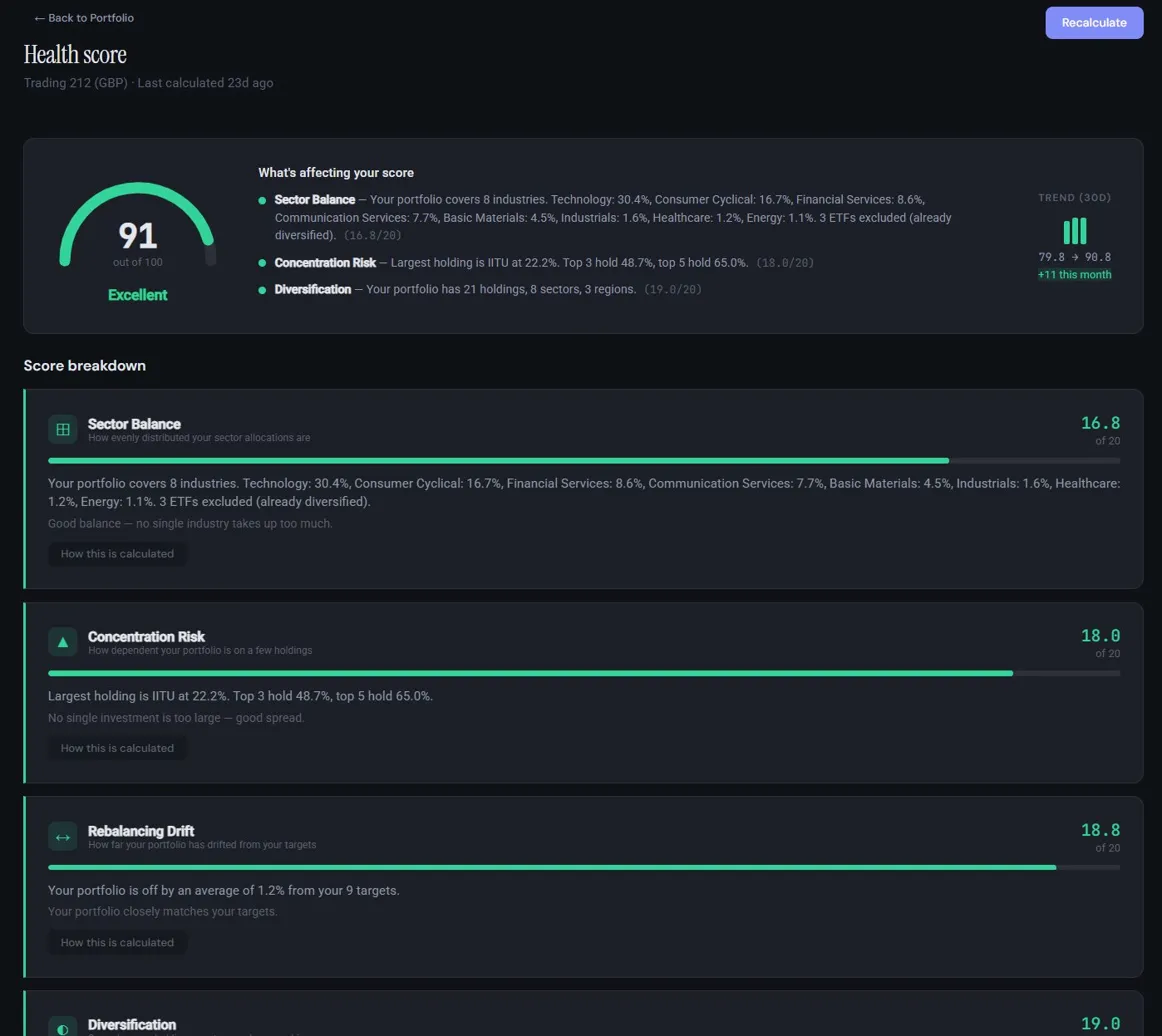Click the Sector Balance grid icon
Image resolution: width=1162 pixels, height=1036 pixels.
63,429
